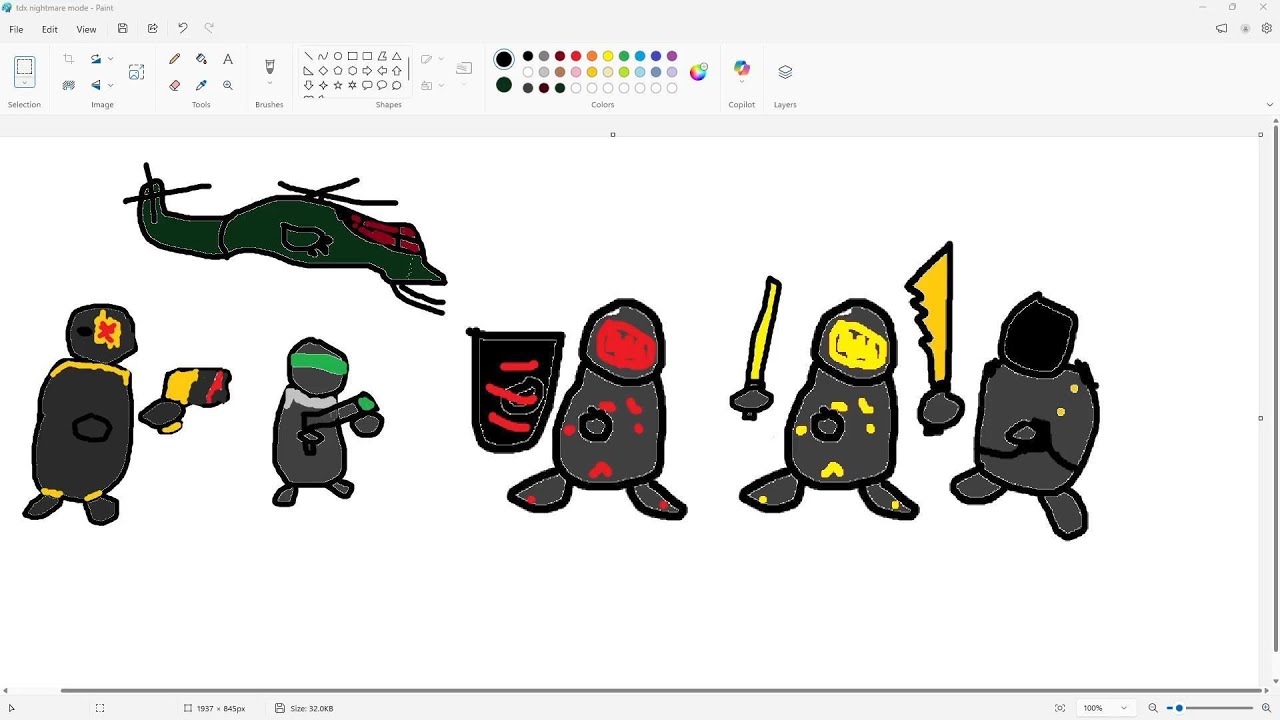Viewport: 1280px width, 720px height.
Task: Expand the Copilot dropdown arrow
Action: click(x=742, y=83)
